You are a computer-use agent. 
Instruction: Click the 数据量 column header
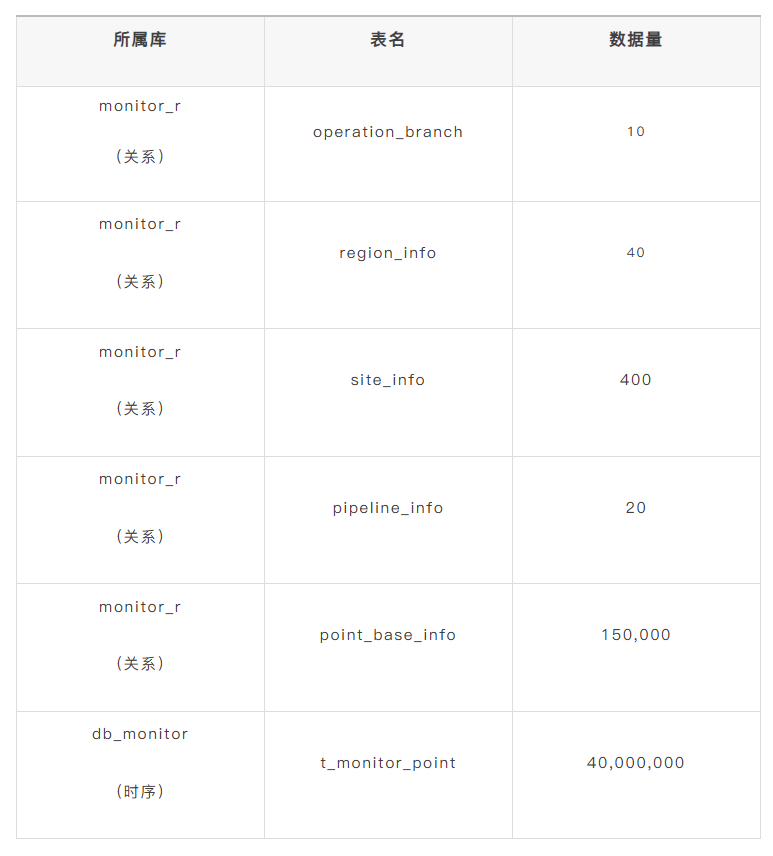636,40
